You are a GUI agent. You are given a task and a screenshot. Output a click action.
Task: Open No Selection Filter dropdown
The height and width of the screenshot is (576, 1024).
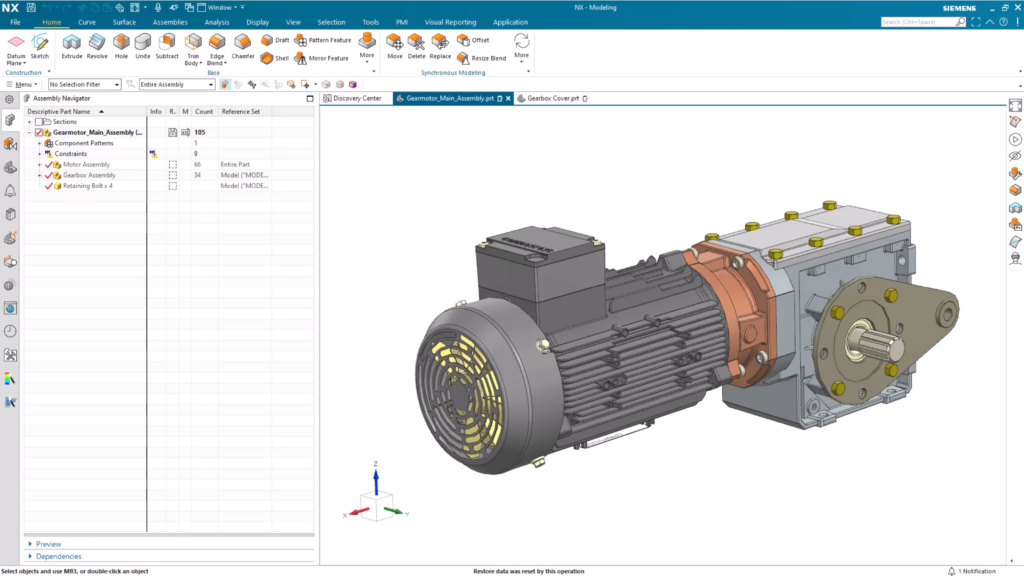(84, 84)
